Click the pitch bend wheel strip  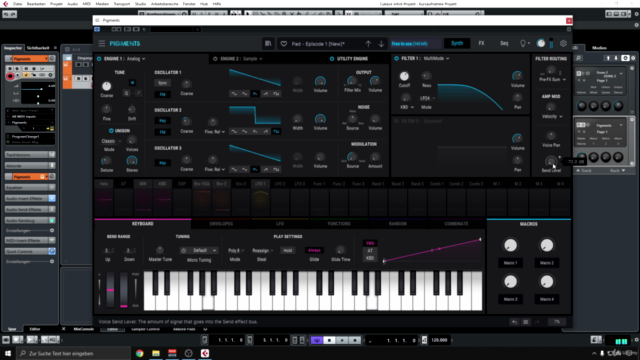coord(110,290)
